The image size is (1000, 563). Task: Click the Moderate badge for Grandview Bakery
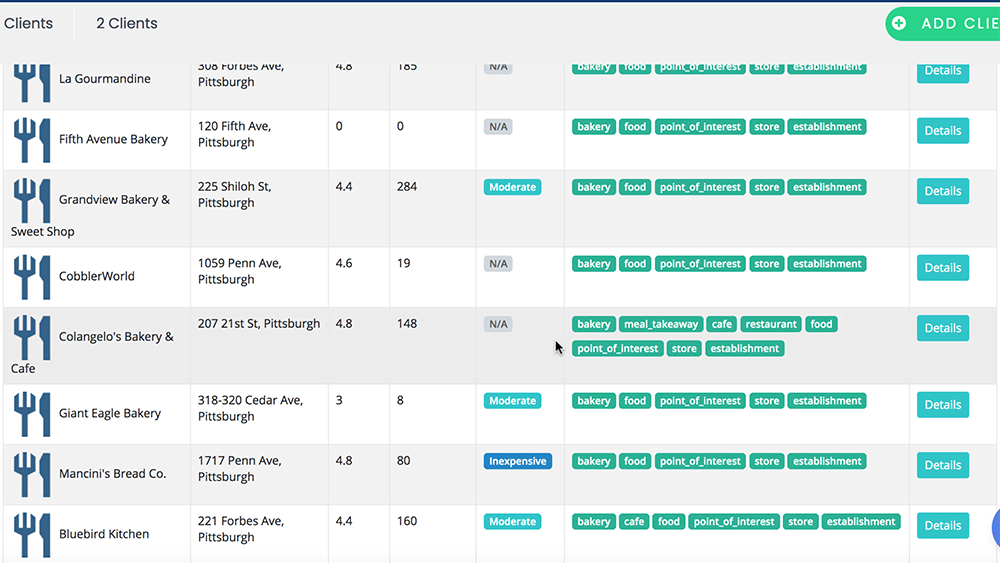(512, 187)
